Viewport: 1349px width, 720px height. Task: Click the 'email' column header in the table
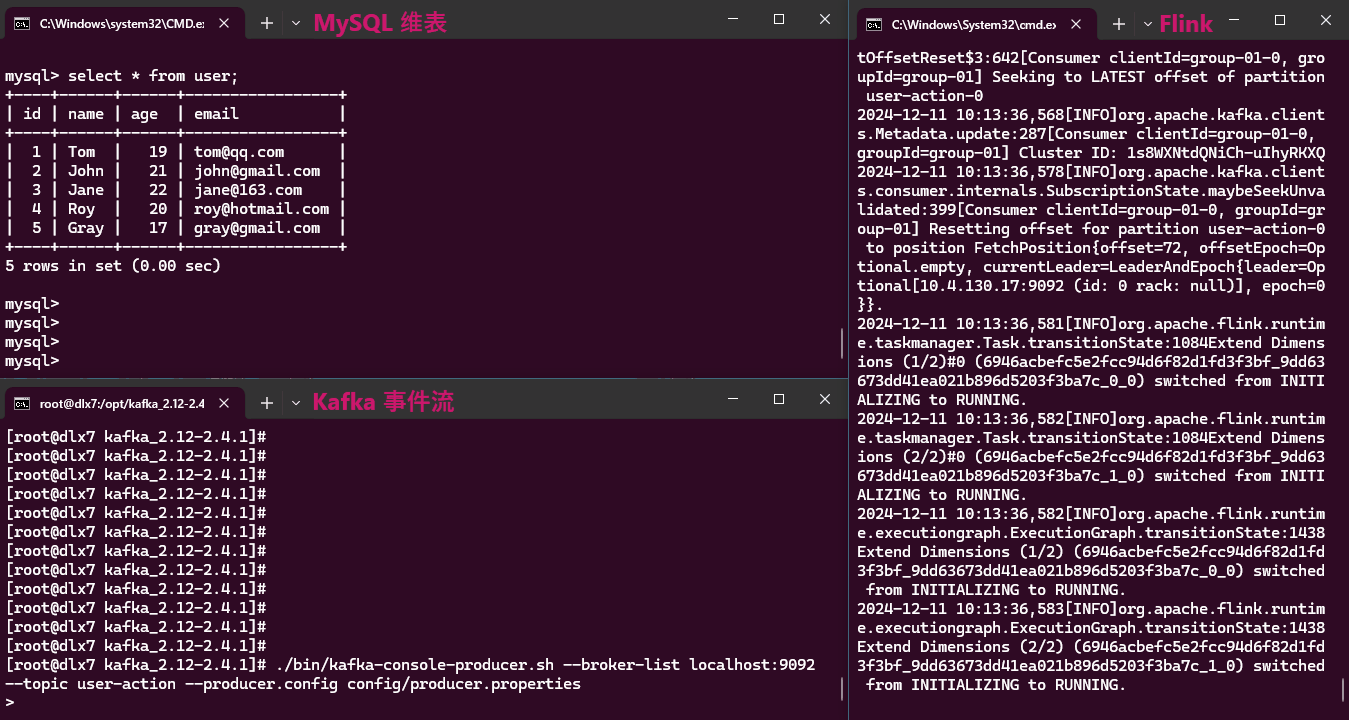[216, 114]
